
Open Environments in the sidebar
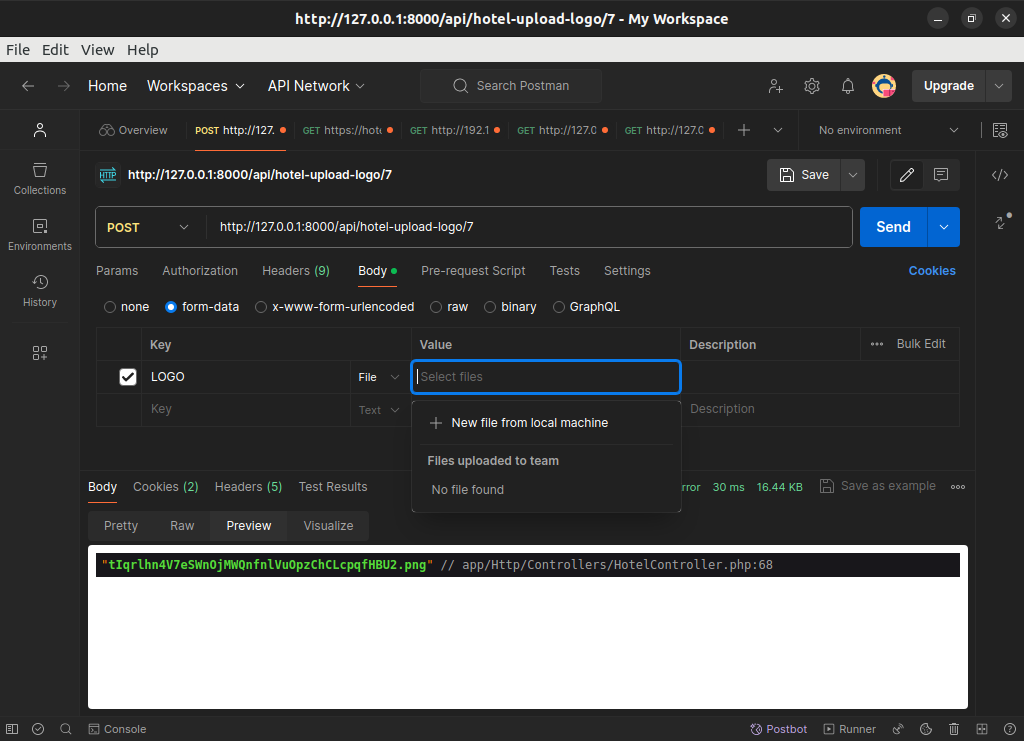(40, 235)
